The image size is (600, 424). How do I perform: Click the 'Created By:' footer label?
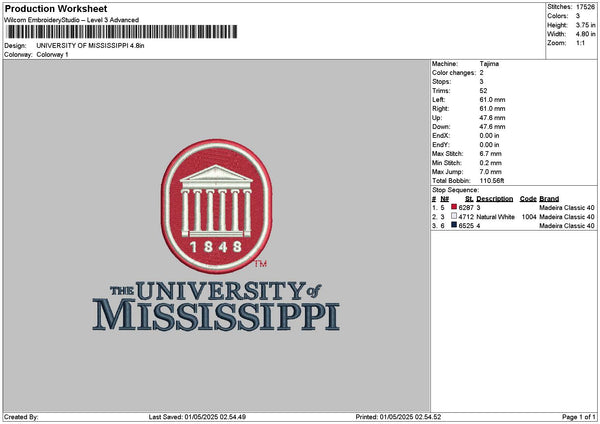[21, 417]
